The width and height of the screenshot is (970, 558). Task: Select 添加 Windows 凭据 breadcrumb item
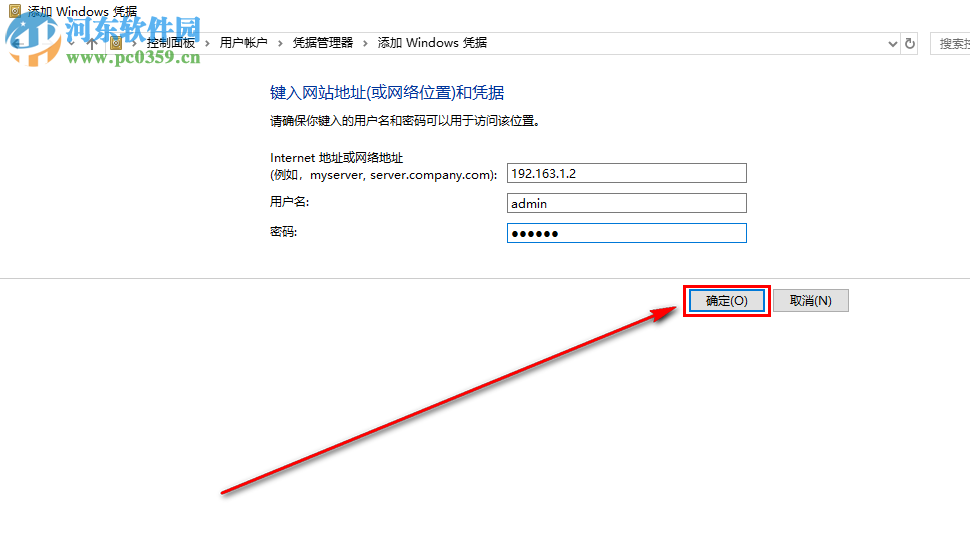(x=432, y=43)
